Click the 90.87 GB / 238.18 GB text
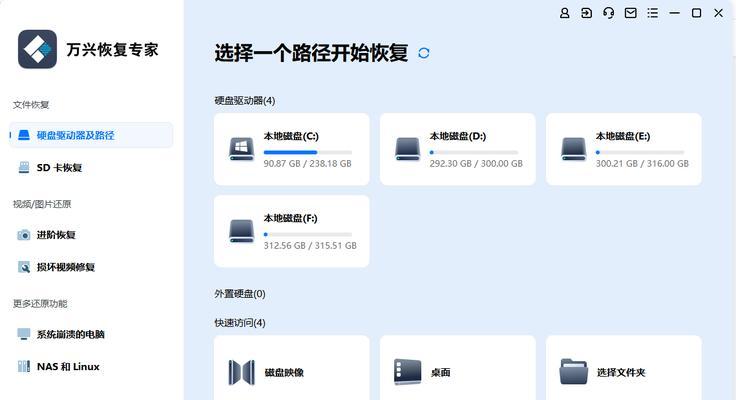 307,163
